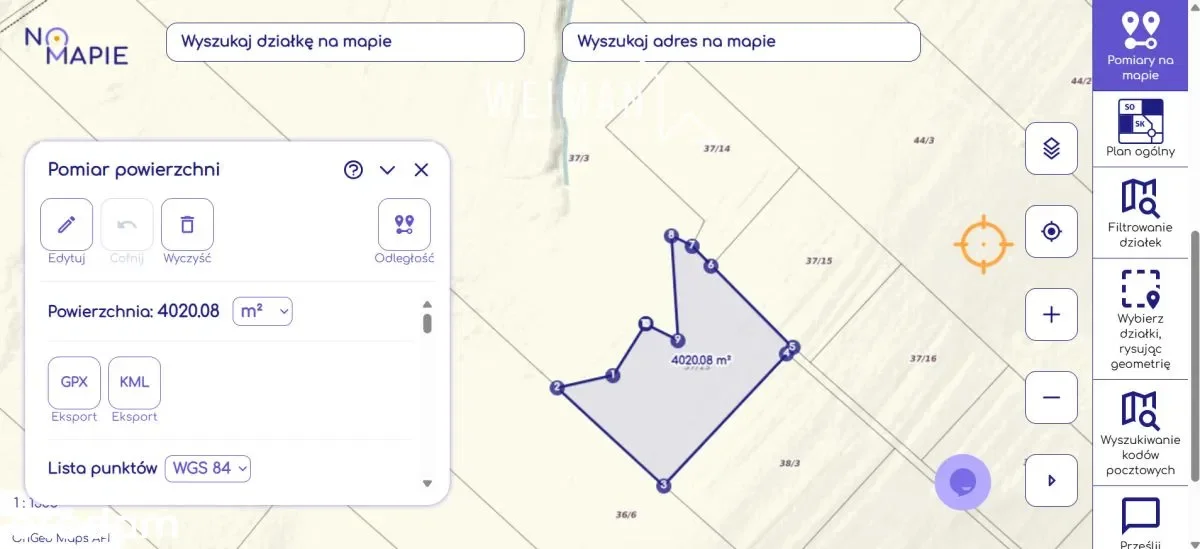The width and height of the screenshot is (1200, 549).
Task: Collapse the Pomiar powierzchni panel
Action: [388, 170]
